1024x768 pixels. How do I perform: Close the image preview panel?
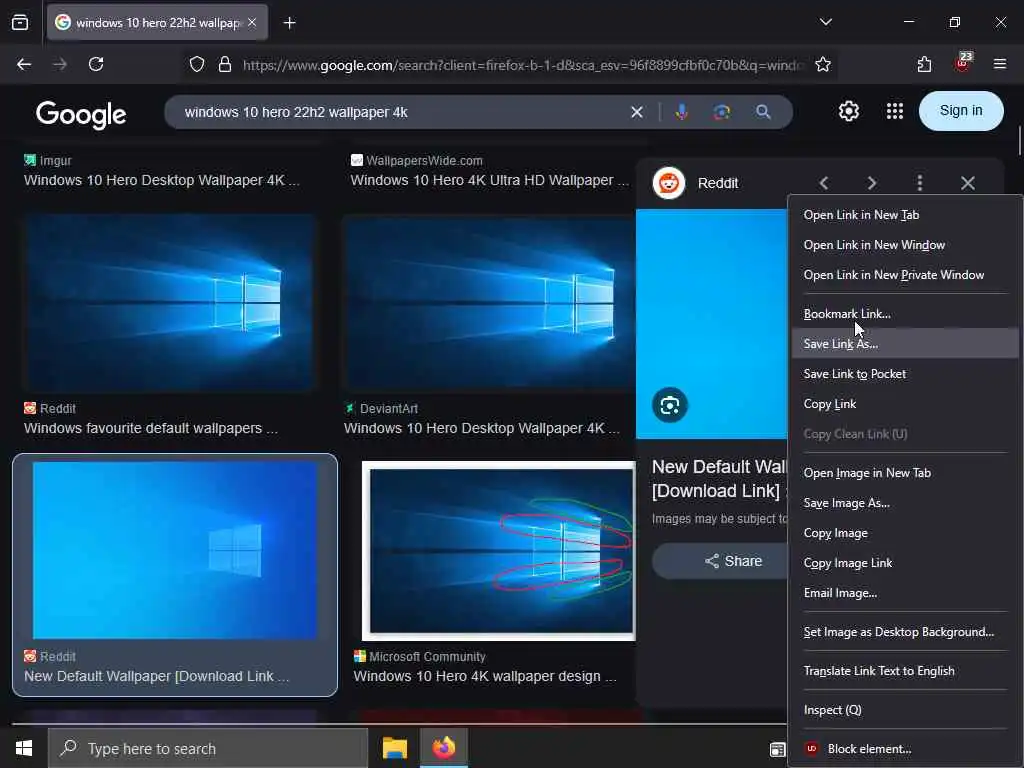(968, 183)
